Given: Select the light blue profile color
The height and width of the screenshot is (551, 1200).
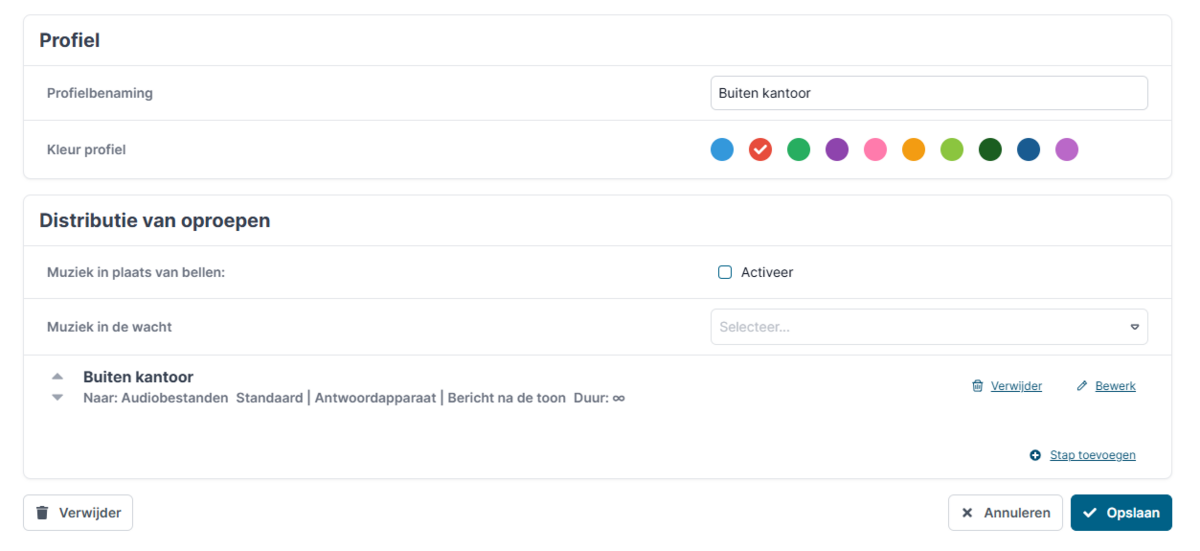Looking at the screenshot, I should (x=722, y=150).
